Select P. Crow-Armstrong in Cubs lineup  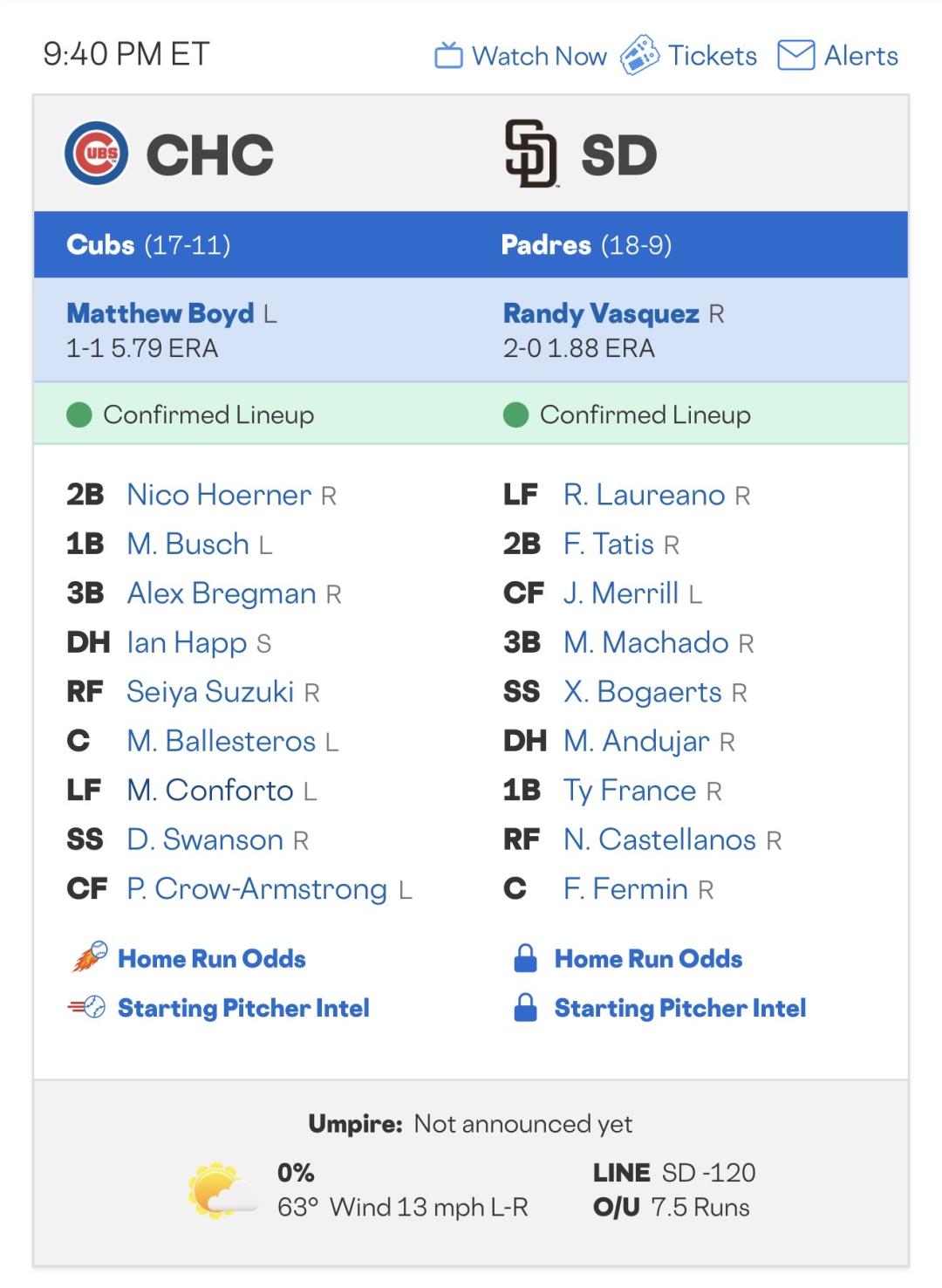(x=256, y=888)
